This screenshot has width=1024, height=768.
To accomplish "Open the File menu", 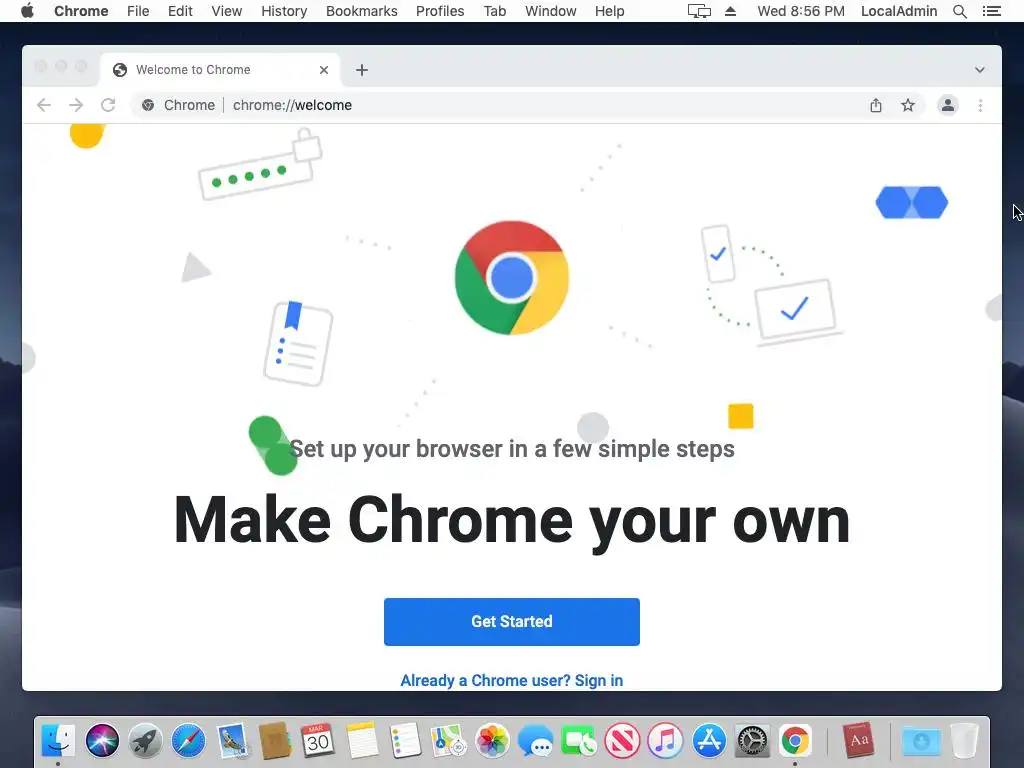I will point(138,11).
